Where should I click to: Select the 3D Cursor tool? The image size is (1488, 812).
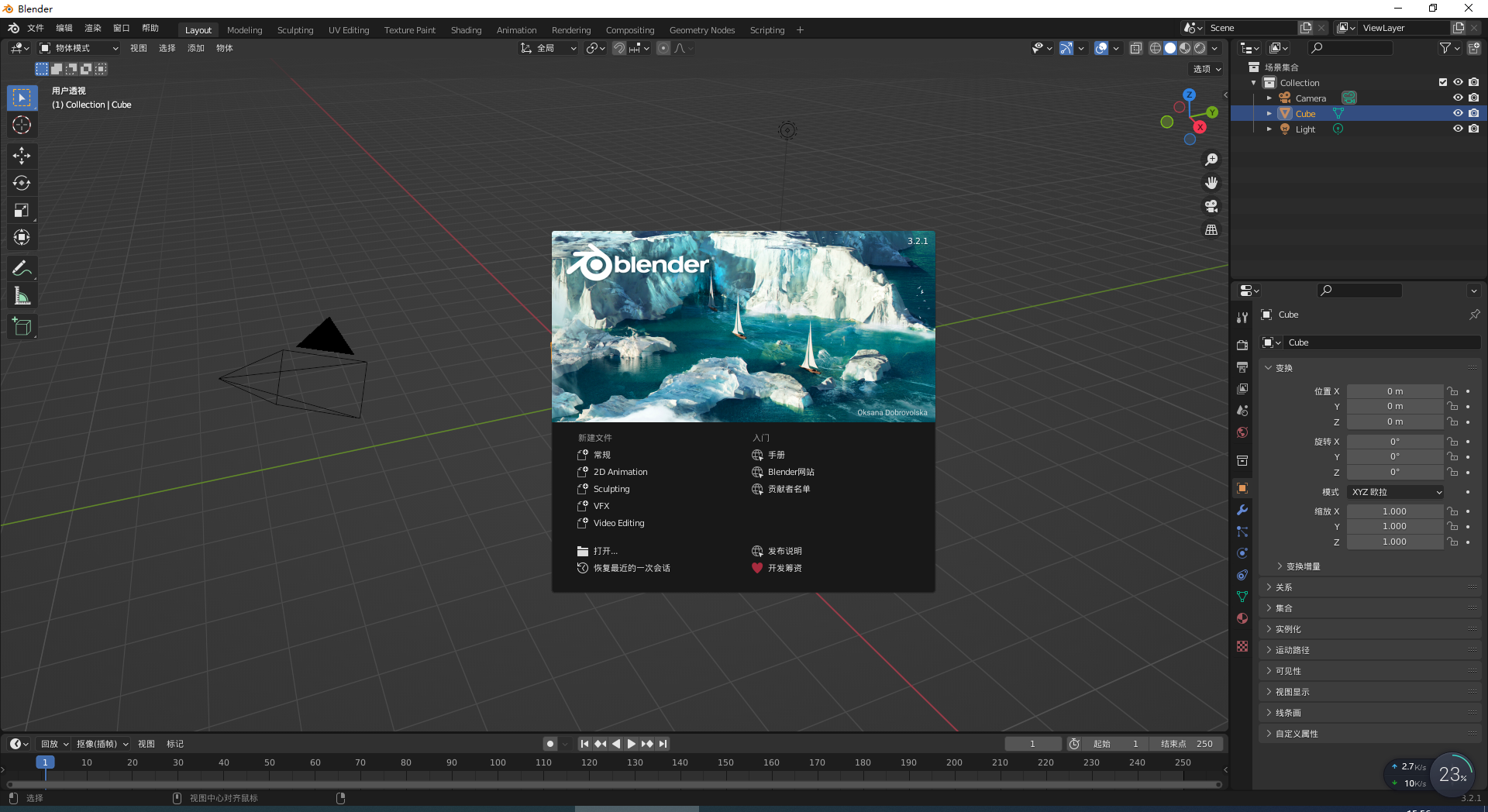22,125
